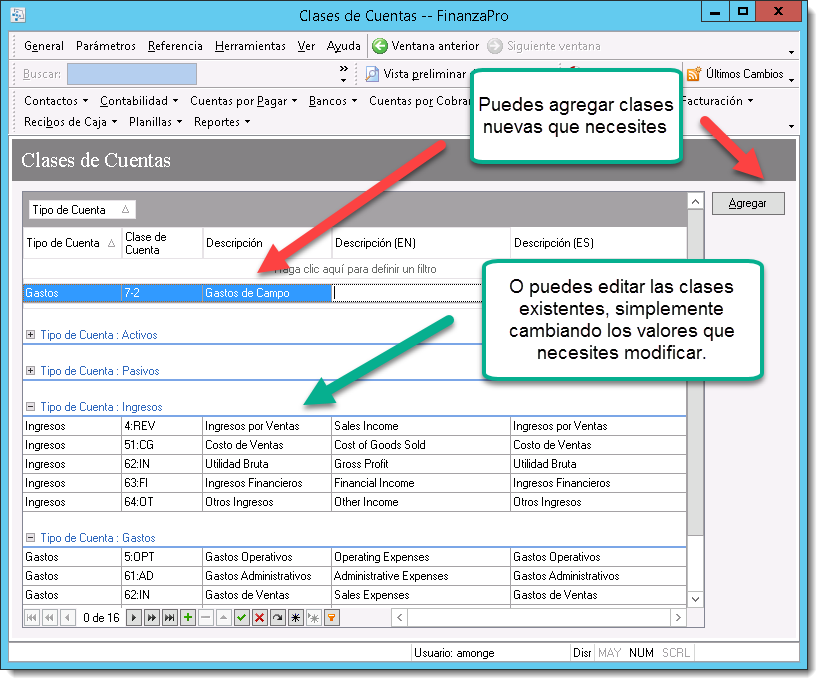
Task: Cancel edits with red X icon
Action: pos(259,618)
